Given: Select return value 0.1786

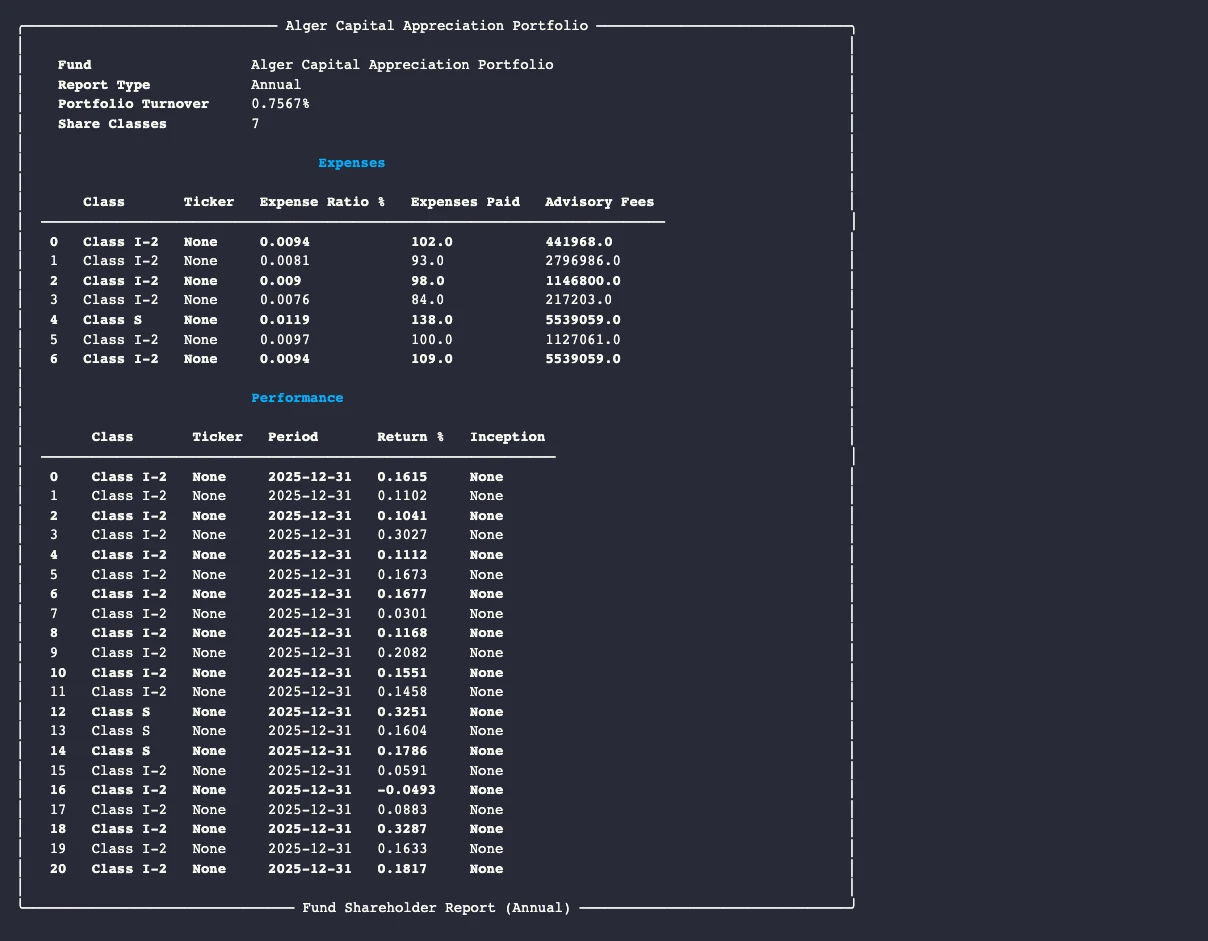Looking at the screenshot, I should 402,751.
